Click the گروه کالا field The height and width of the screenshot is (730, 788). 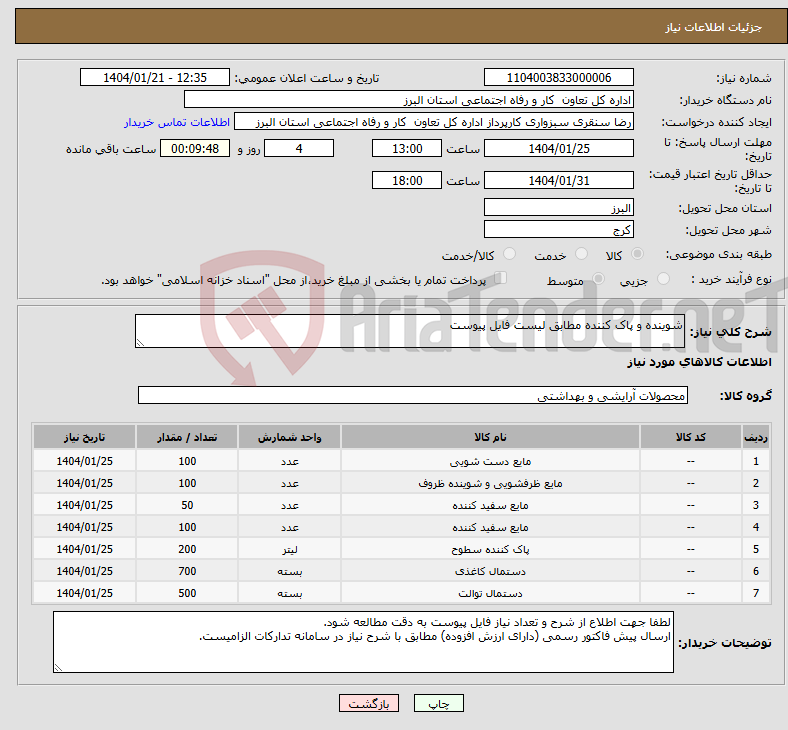click(412, 396)
